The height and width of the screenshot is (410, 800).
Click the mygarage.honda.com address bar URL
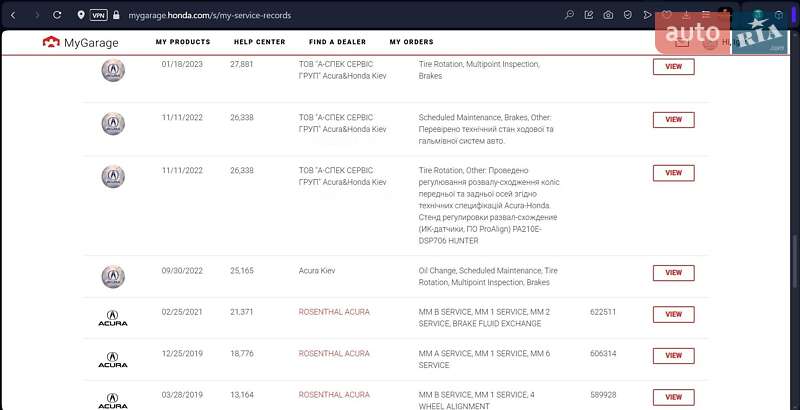point(210,15)
